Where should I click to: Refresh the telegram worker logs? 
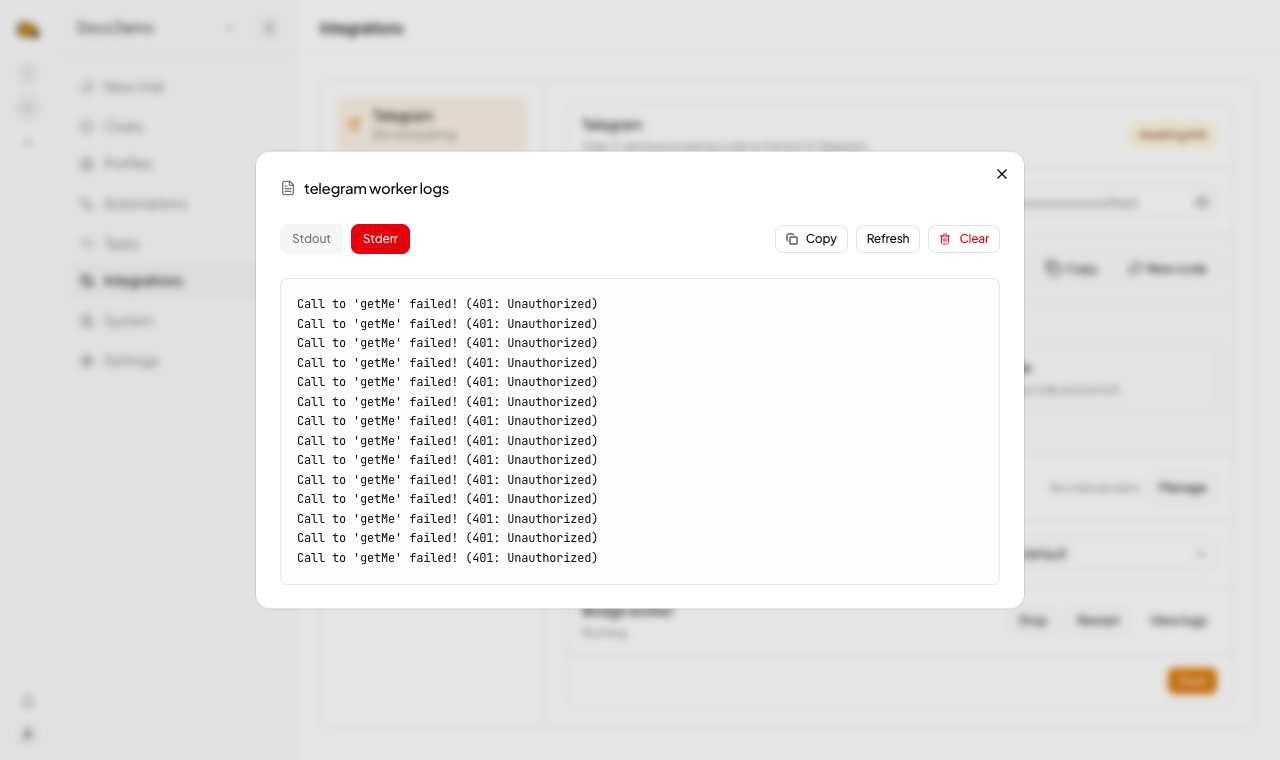888,239
